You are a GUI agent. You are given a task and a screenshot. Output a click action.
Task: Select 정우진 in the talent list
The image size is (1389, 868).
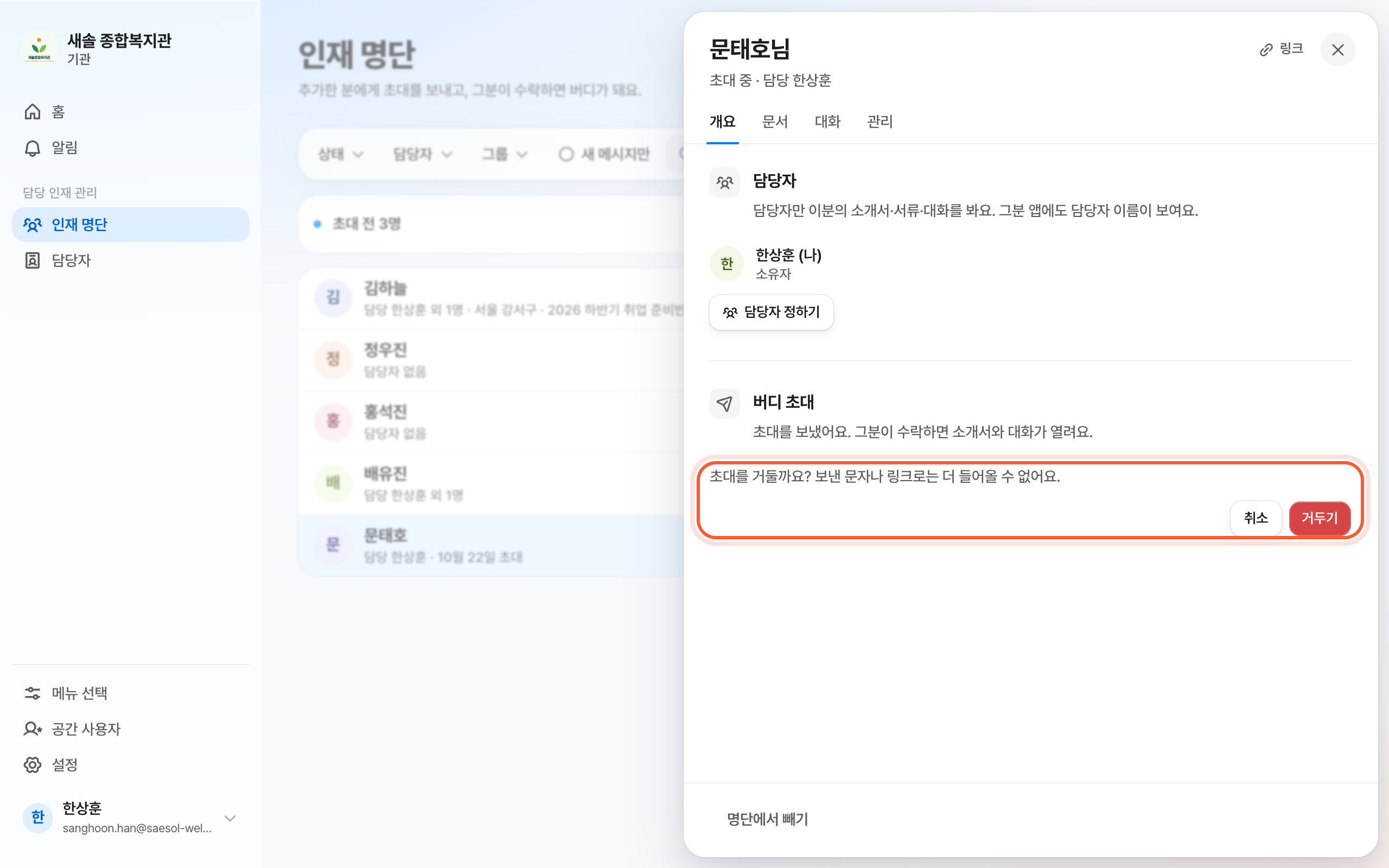(x=492, y=360)
